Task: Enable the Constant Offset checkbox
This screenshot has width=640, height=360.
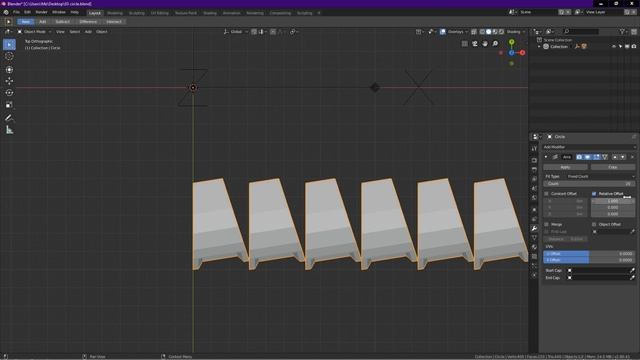Action: point(547,193)
